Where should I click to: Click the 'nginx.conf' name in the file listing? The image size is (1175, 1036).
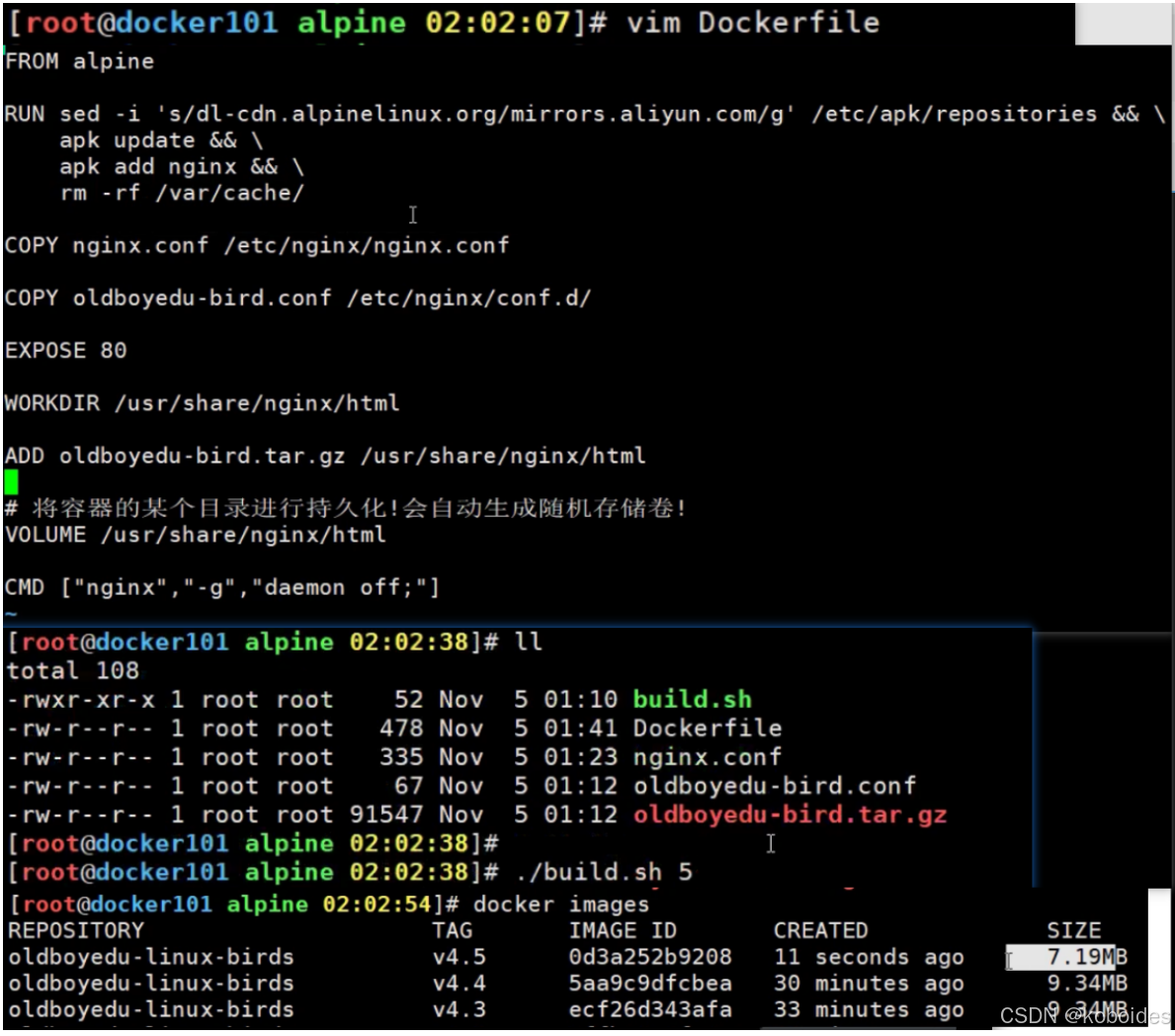[x=708, y=756]
